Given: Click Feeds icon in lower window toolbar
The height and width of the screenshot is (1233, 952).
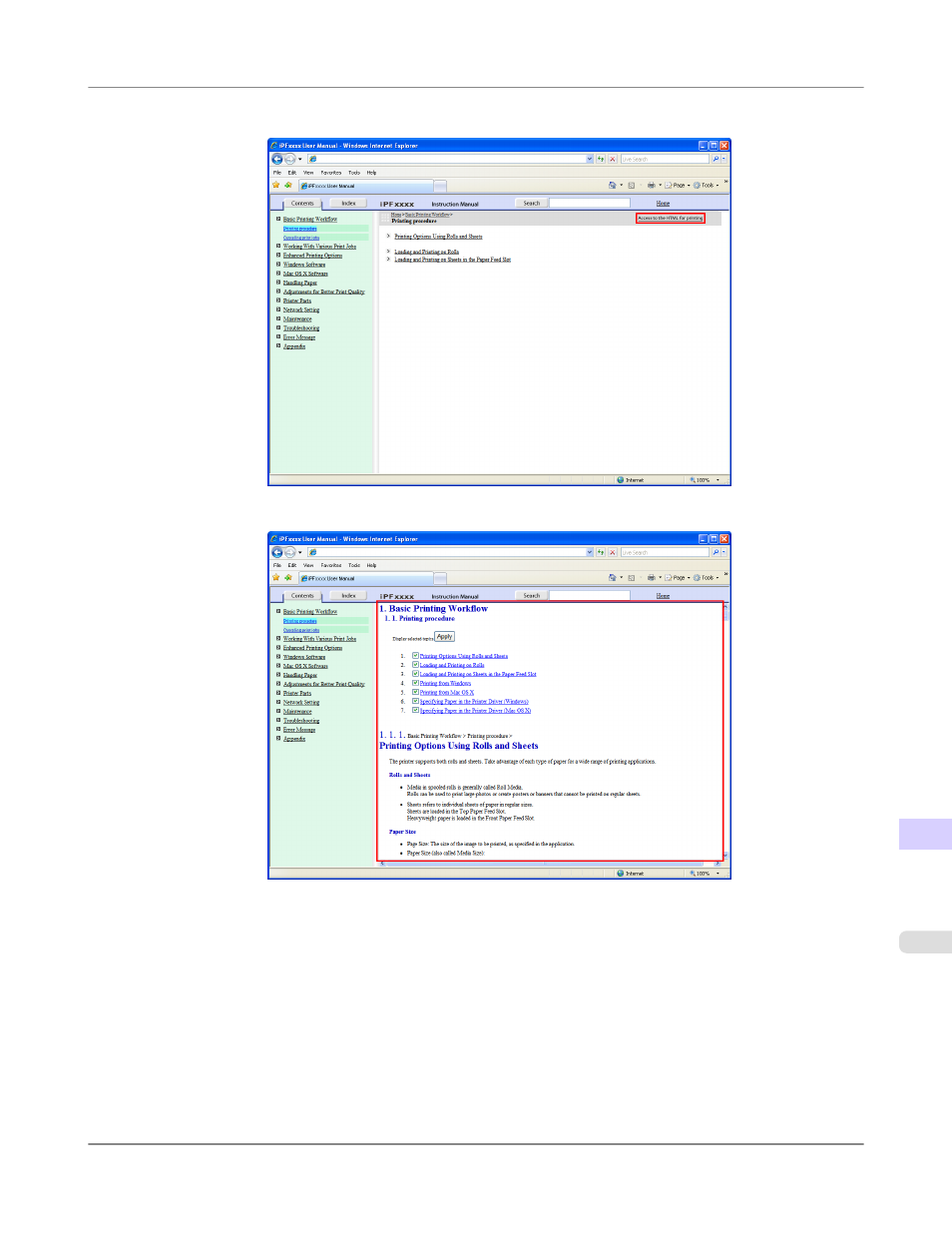Looking at the screenshot, I should click(631, 577).
